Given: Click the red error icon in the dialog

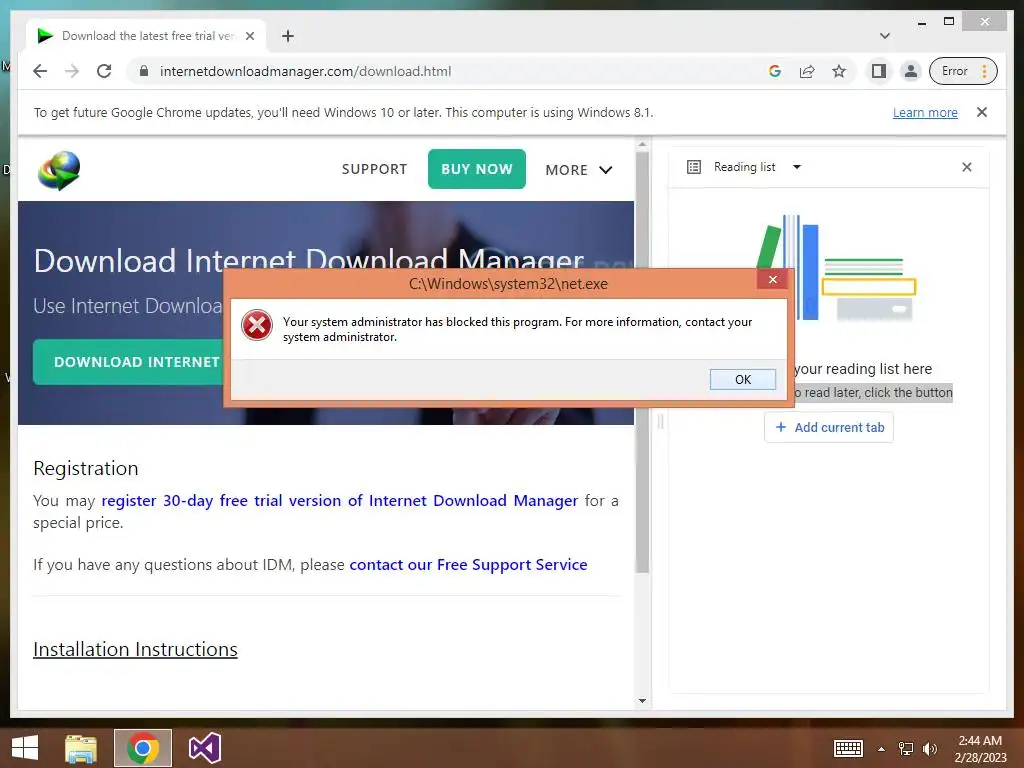Looking at the screenshot, I should coord(257,325).
